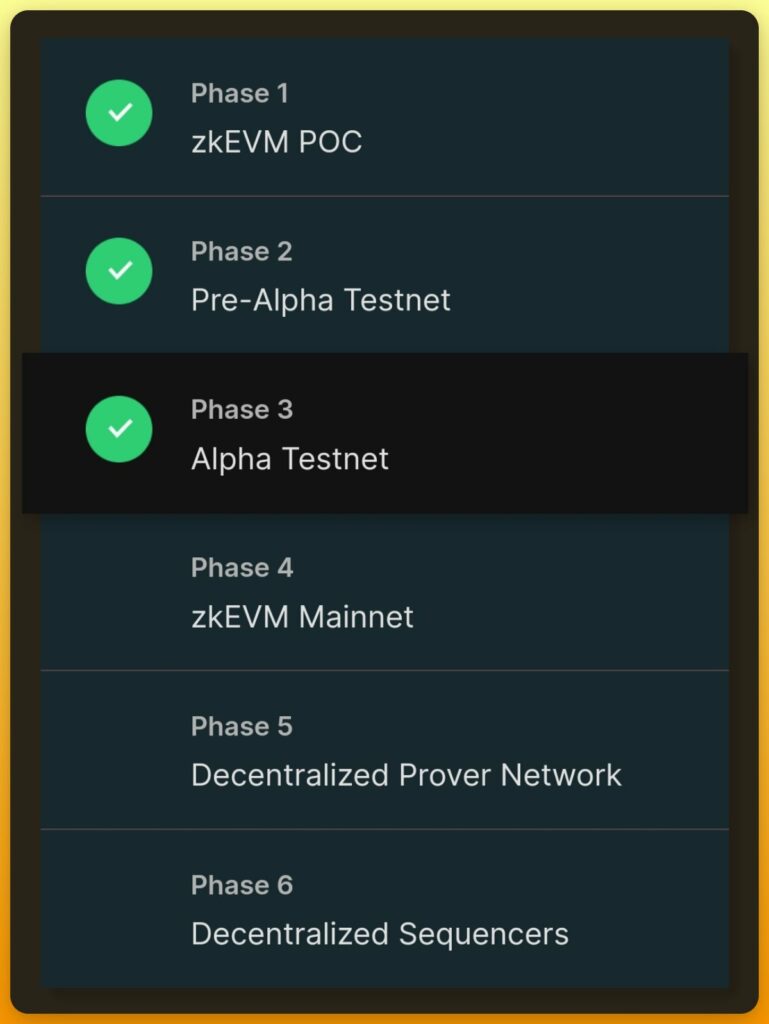Image resolution: width=769 pixels, height=1024 pixels.
Task: Click the empty status area of Phase 4
Action: point(119,592)
